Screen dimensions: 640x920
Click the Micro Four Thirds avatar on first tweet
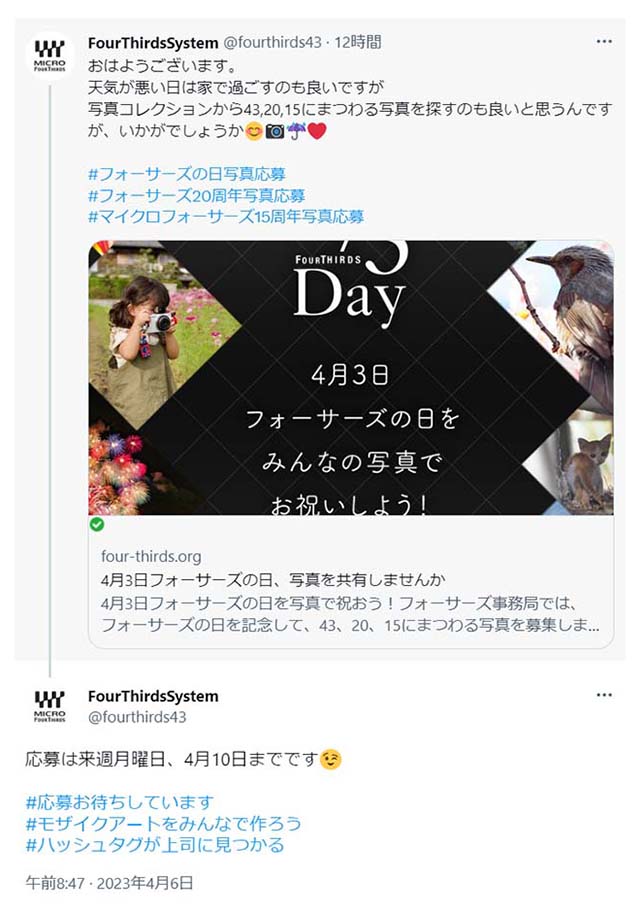50,56
